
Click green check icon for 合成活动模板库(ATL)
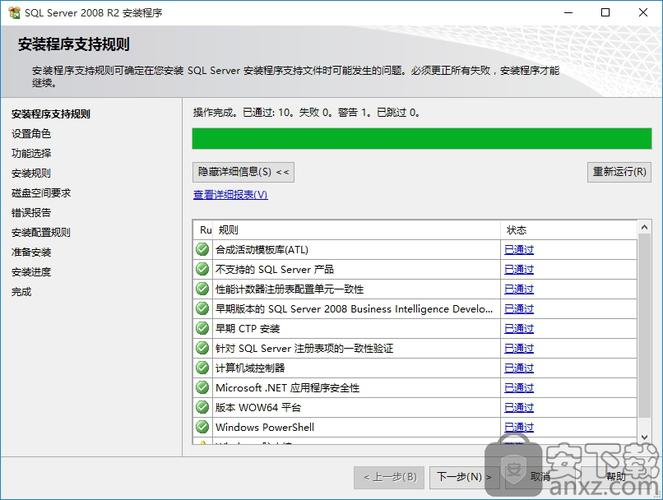203,249
